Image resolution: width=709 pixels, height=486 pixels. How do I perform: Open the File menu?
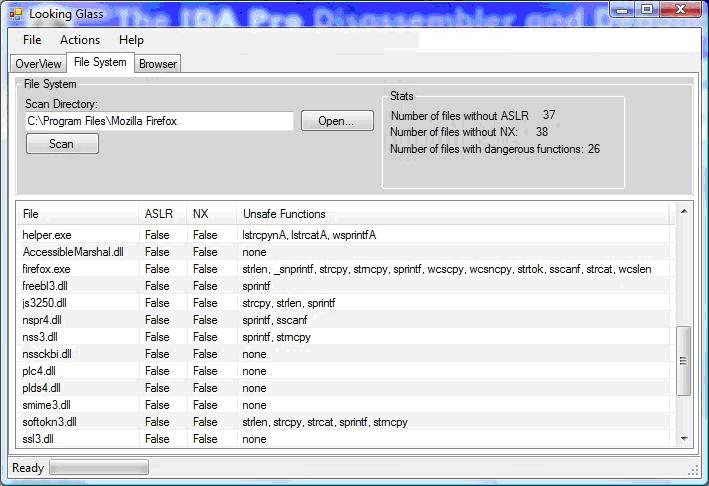(x=32, y=40)
